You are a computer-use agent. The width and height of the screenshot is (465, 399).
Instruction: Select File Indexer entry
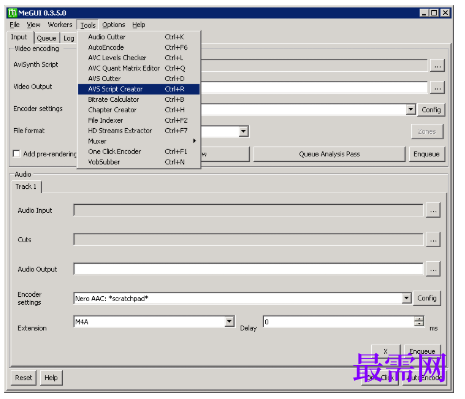[x=139, y=120]
